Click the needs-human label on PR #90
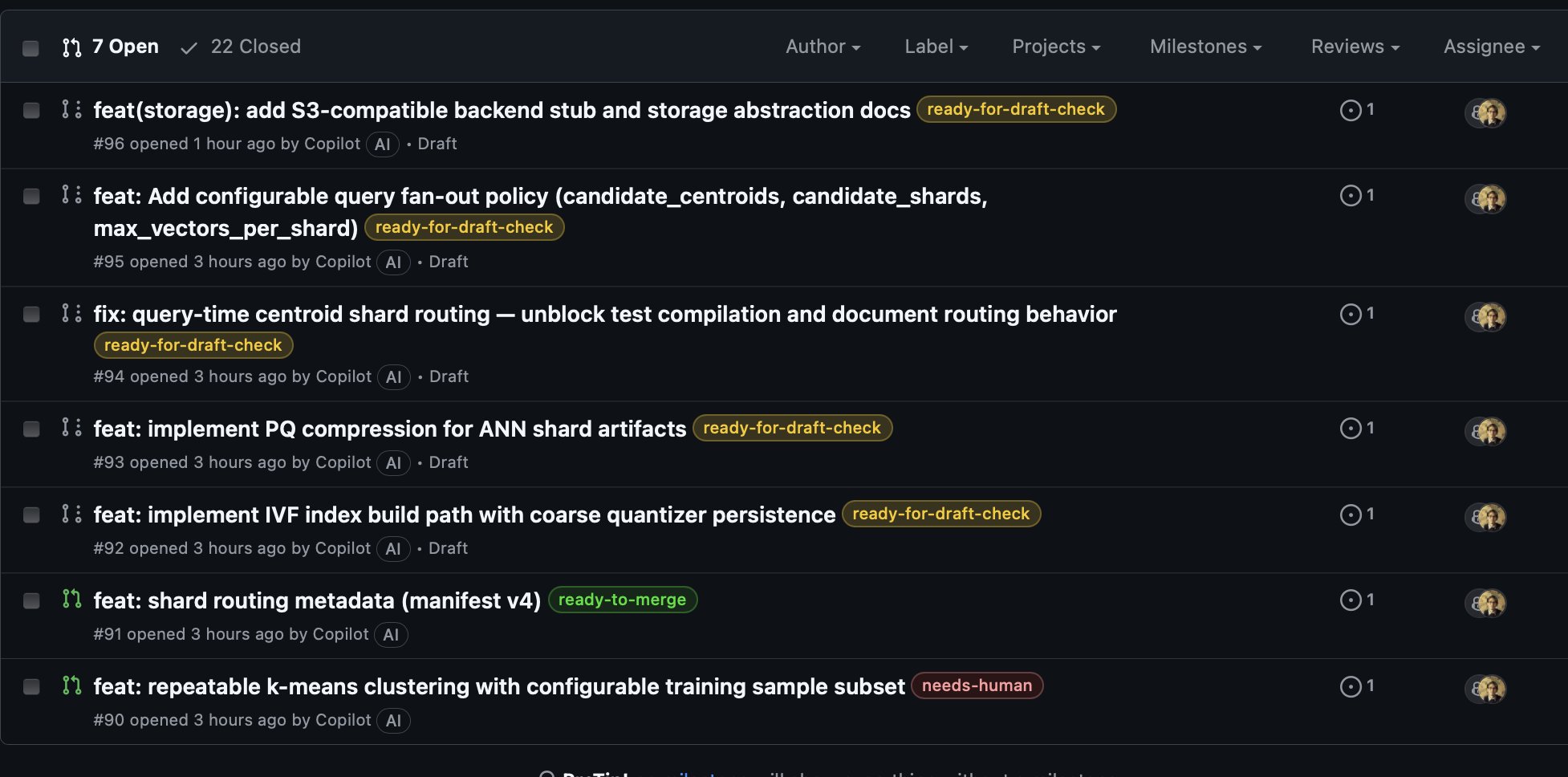The image size is (1568, 777). (977, 685)
